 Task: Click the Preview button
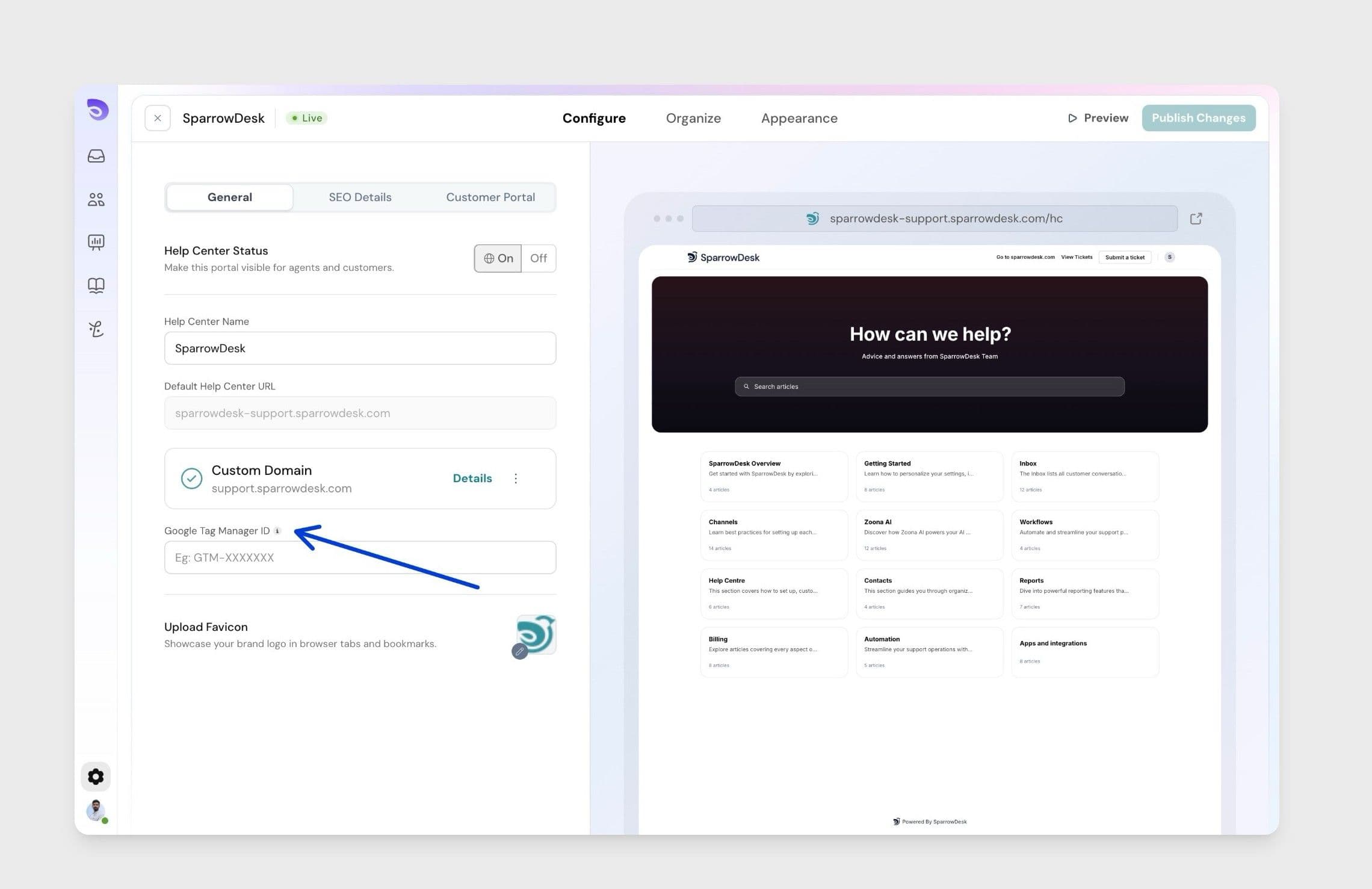click(1098, 118)
